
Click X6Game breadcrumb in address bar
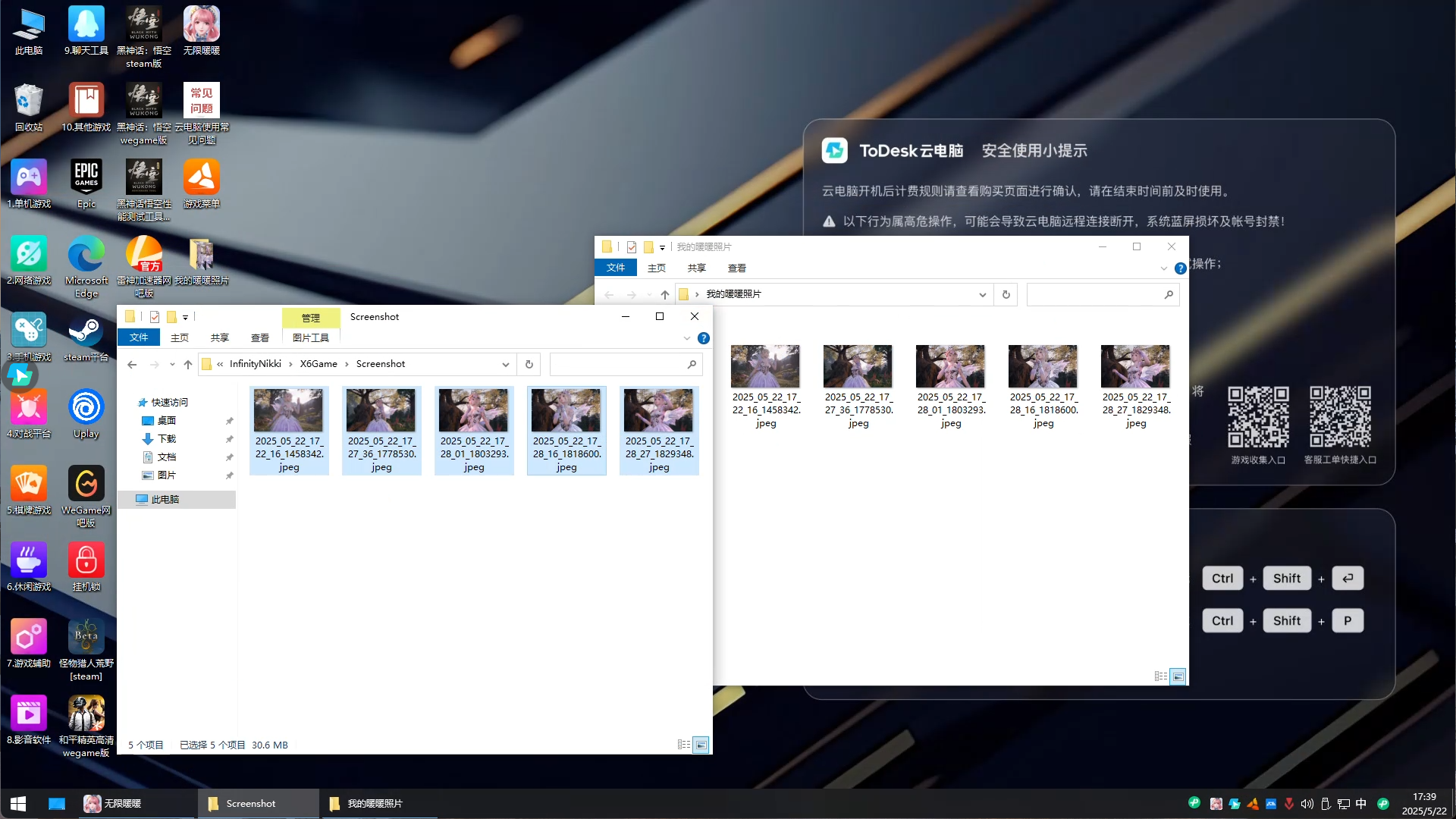tap(318, 364)
